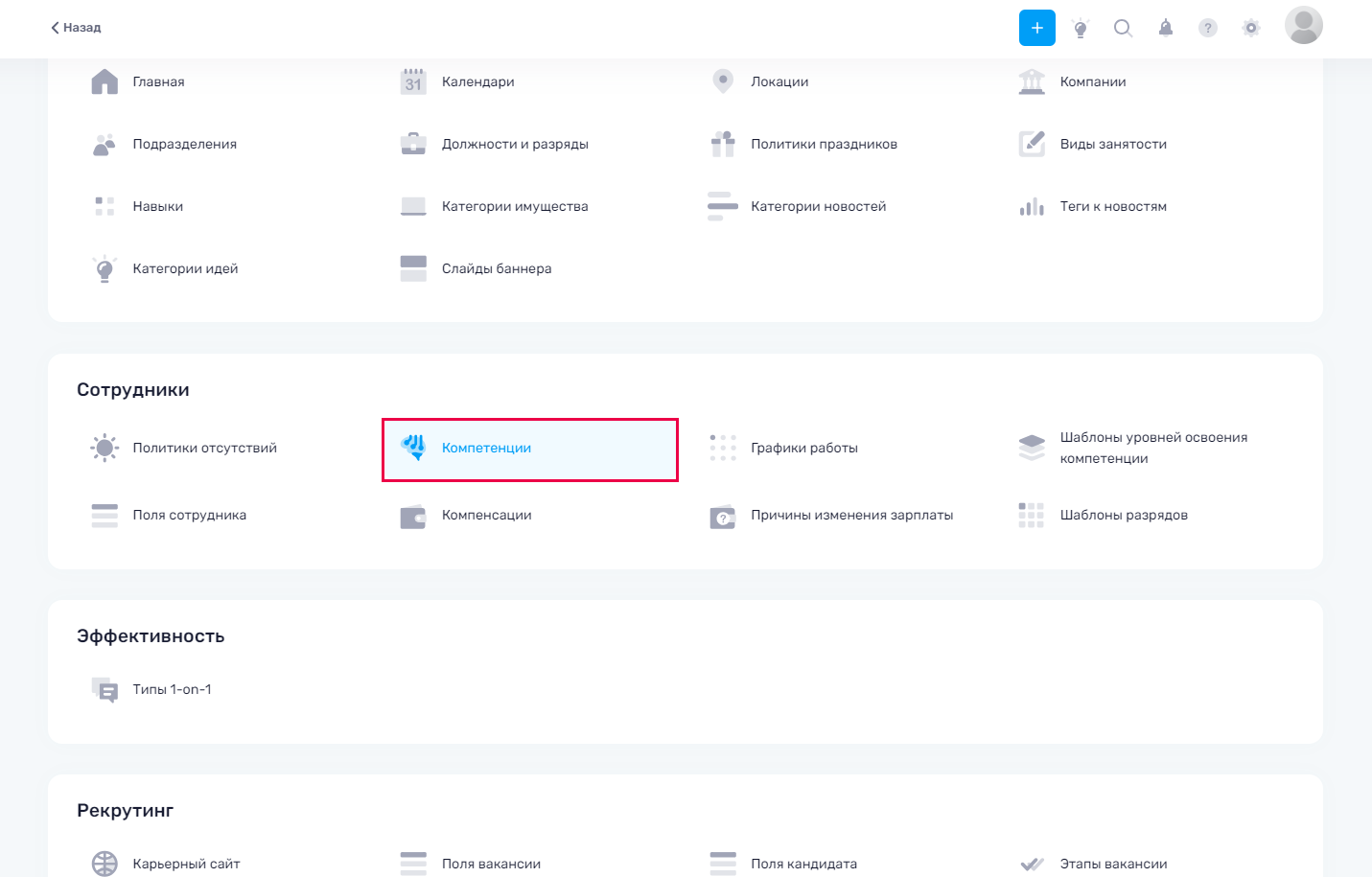Image resolution: width=1372 pixels, height=877 pixels.
Task: Go back using Назад link
Action: 76,28
